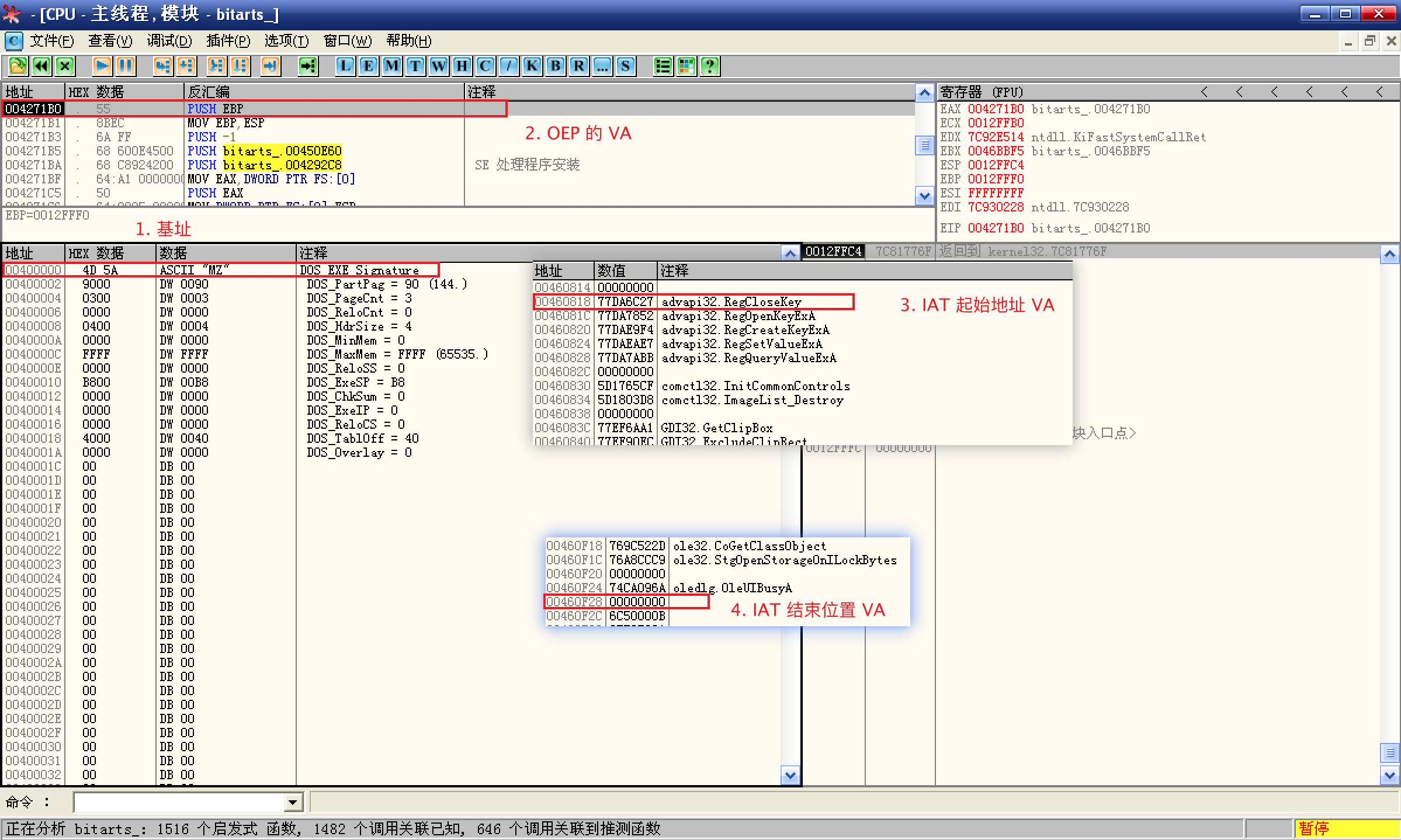Select EAX register value 004271B0
The image size is (1401, 840).
(996, 109)
